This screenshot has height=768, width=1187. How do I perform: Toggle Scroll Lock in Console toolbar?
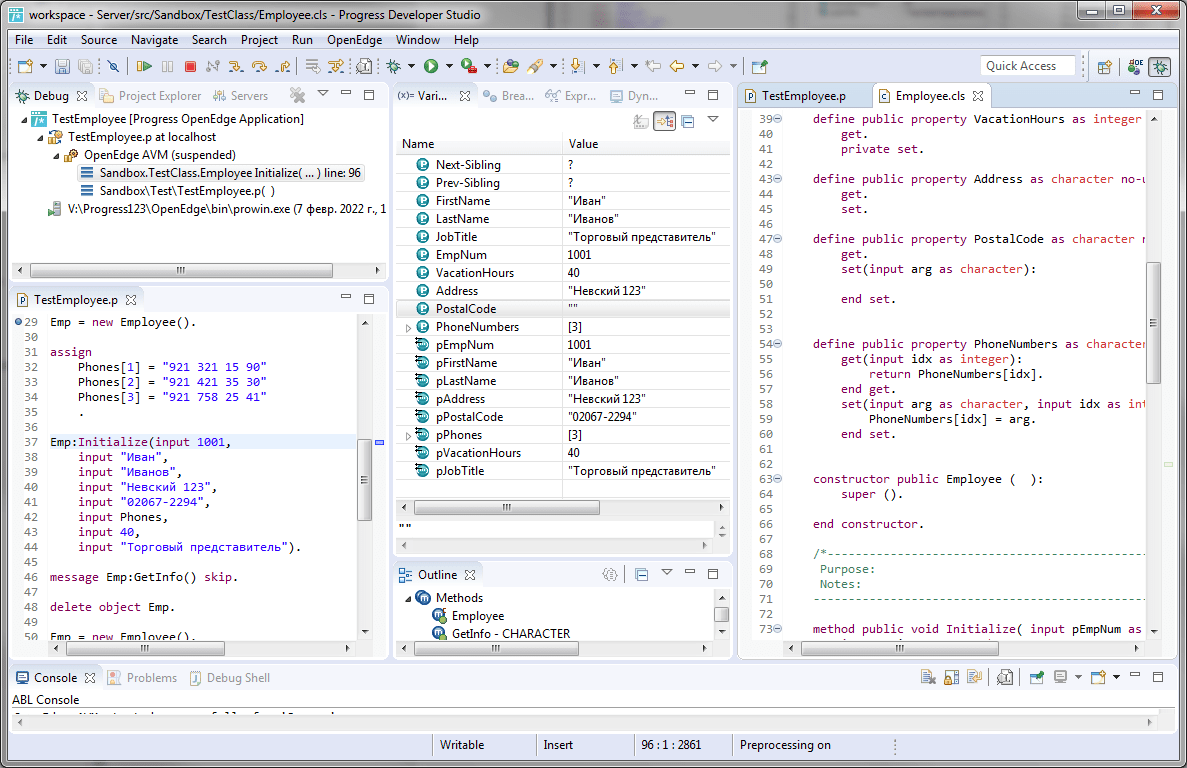tap(952, 677)
